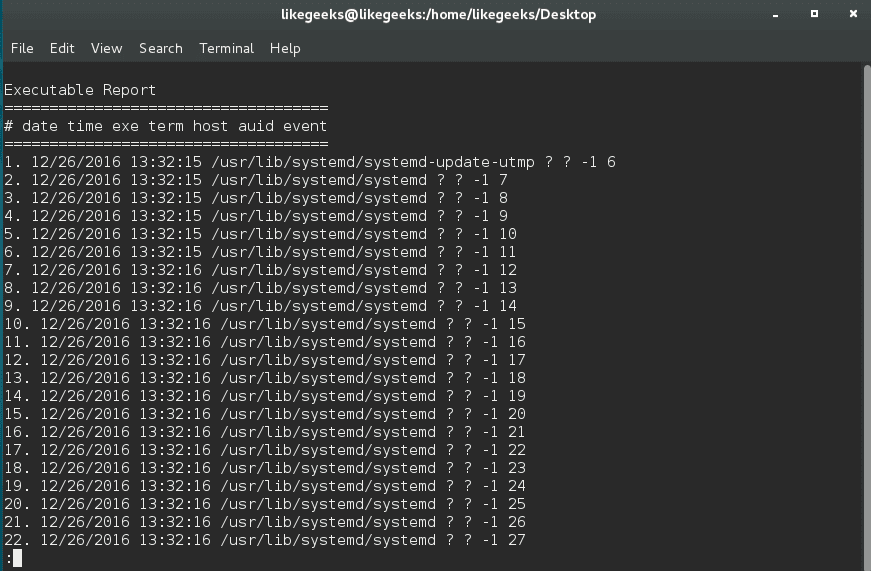Click row 15 ending with event 20
871x571 pixels.
click(x=265, y=414)
